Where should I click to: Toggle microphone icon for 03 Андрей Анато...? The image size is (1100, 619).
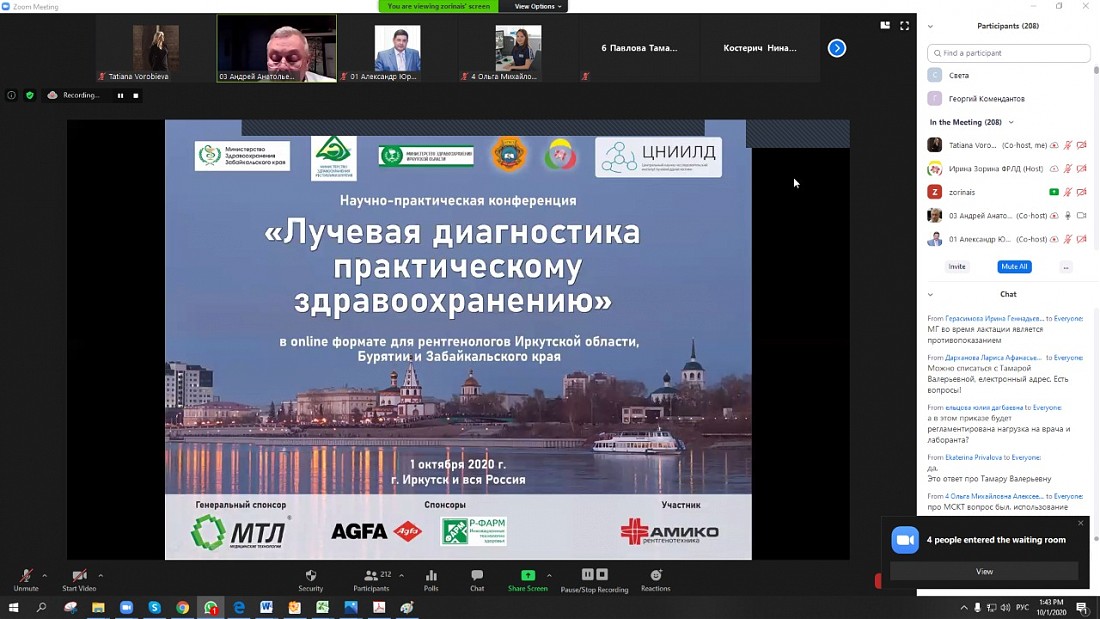pos(1068,216)
